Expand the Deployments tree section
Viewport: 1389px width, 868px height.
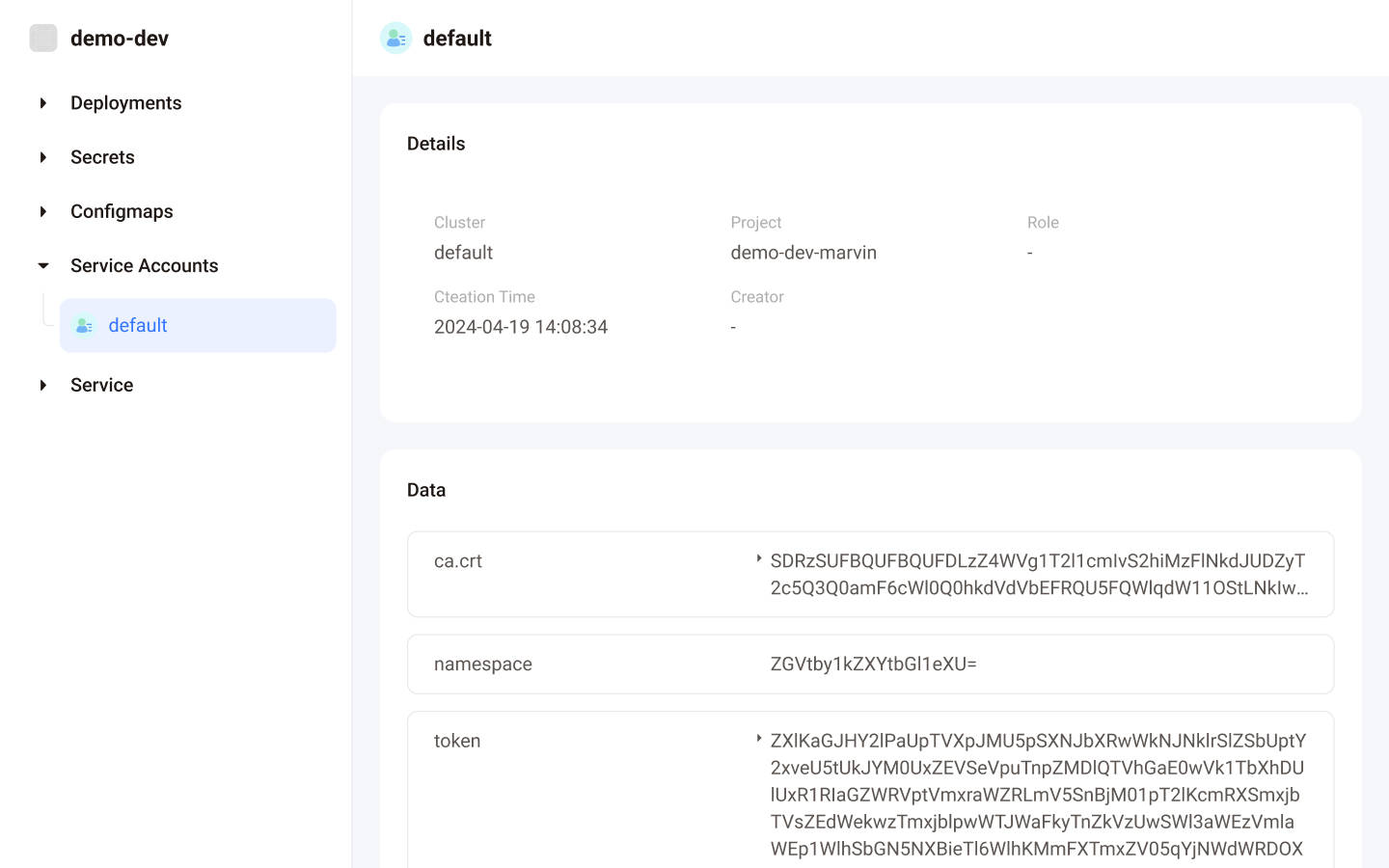43,103
